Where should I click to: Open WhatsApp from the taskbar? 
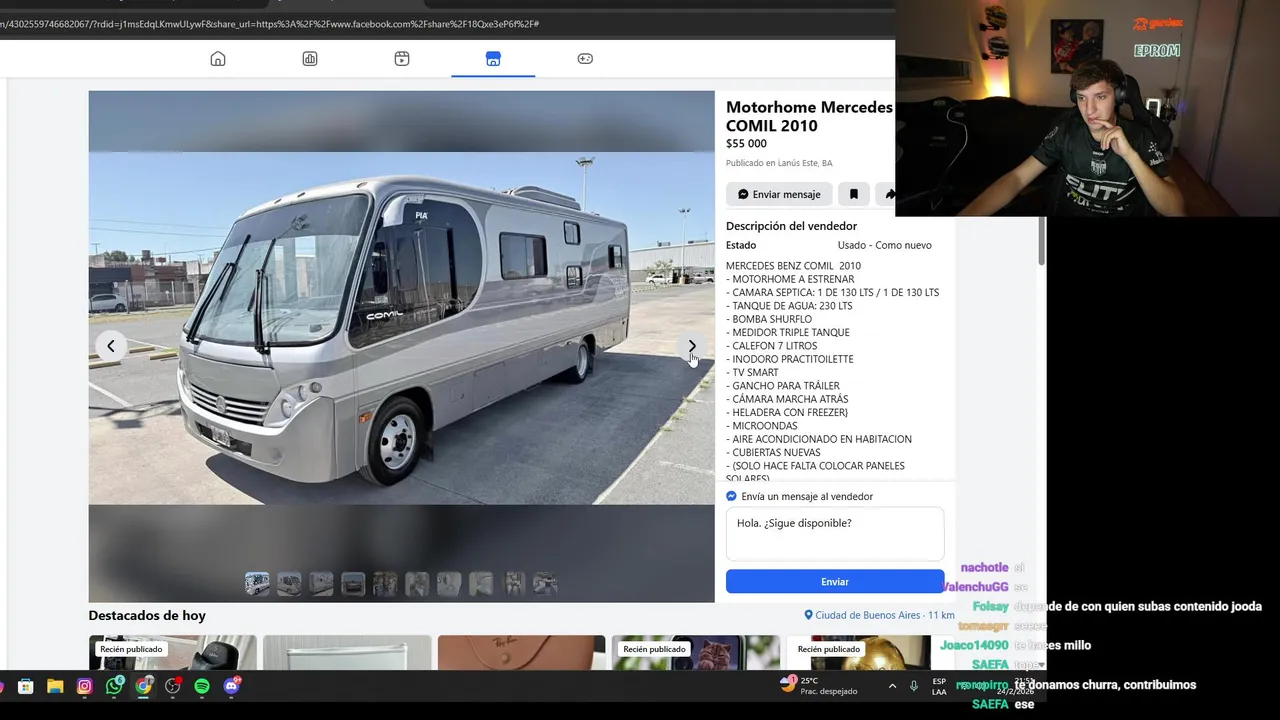coord(114,686)
